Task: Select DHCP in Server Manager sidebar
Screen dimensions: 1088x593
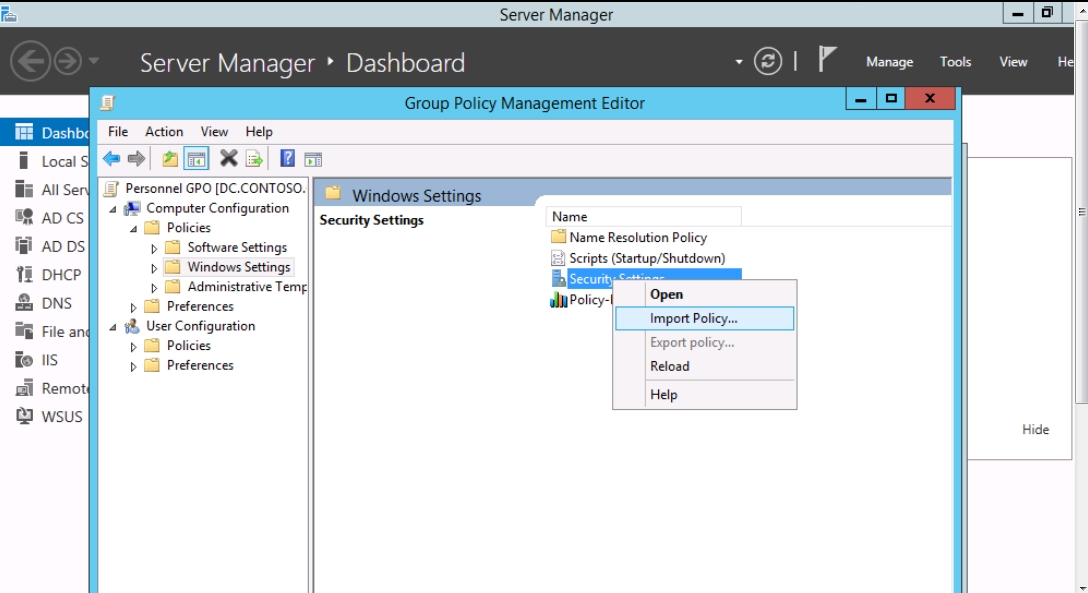Action: pos(61,274)
